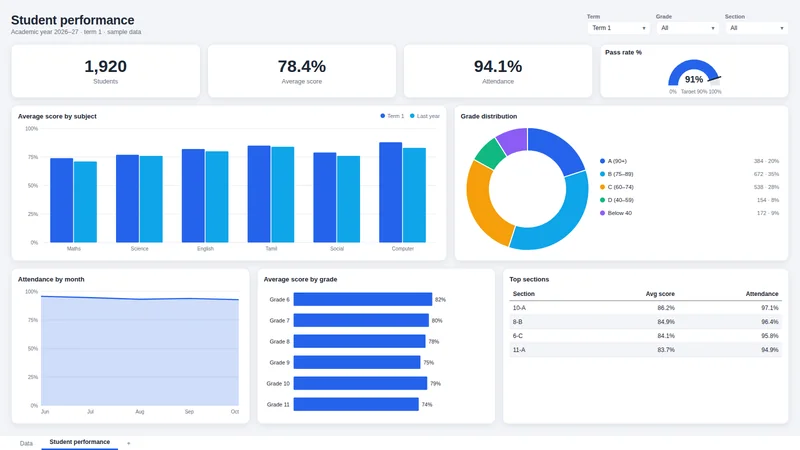Image resolution: width=800 pixels, height=450 pixels.
Task: Click the Attendance by month heading
Action: 51,280
